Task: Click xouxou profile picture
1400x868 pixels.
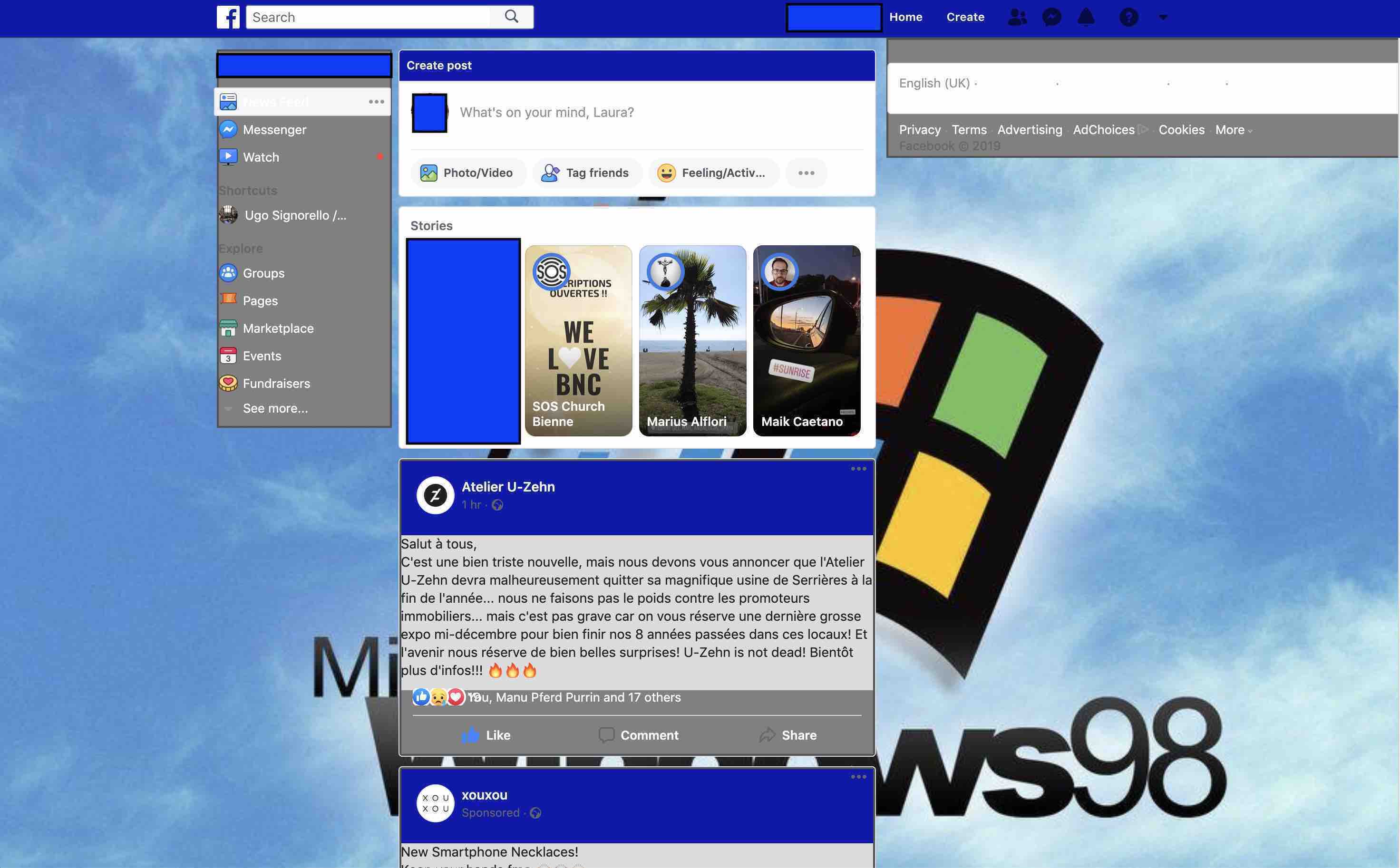Action: pyautogui.click(x=435, y=803)
